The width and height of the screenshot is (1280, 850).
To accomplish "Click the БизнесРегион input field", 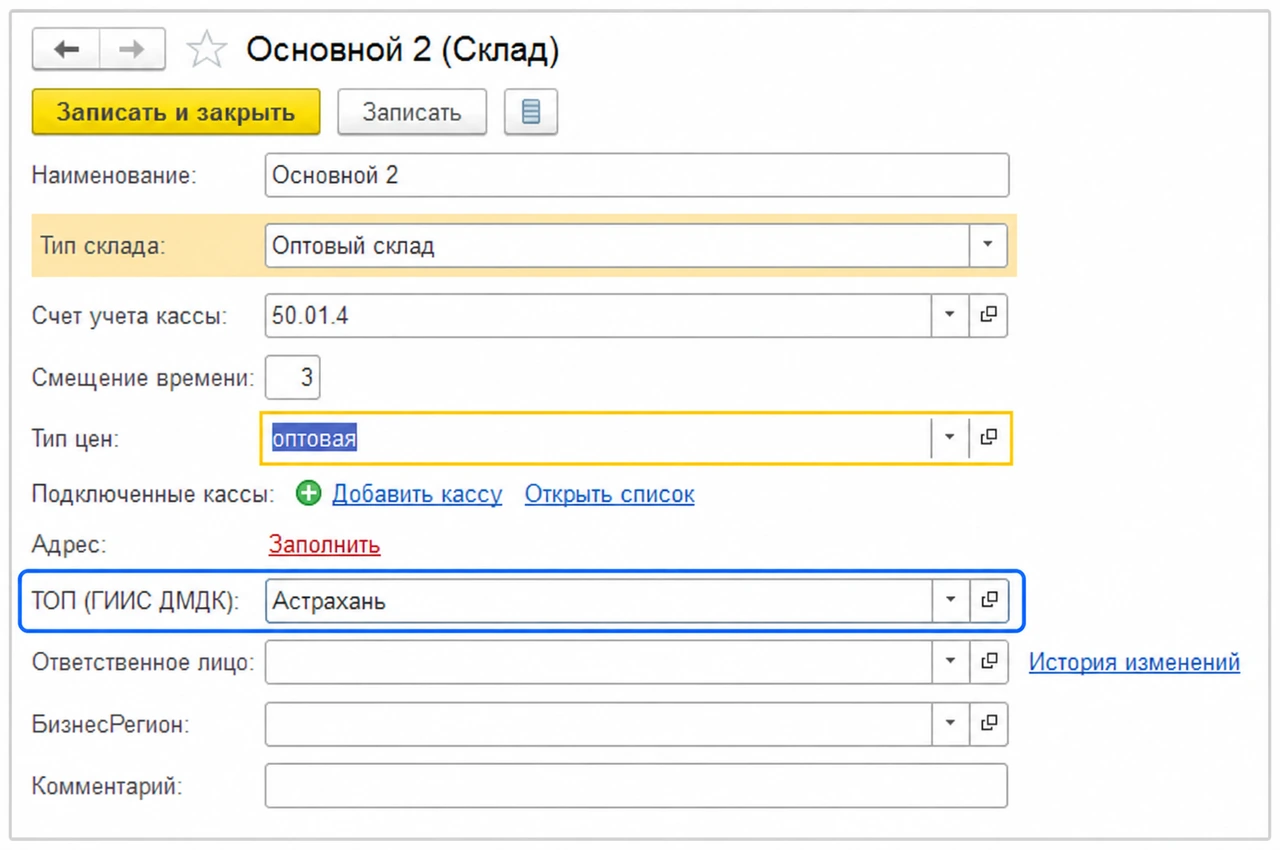I will click(598, 724).
